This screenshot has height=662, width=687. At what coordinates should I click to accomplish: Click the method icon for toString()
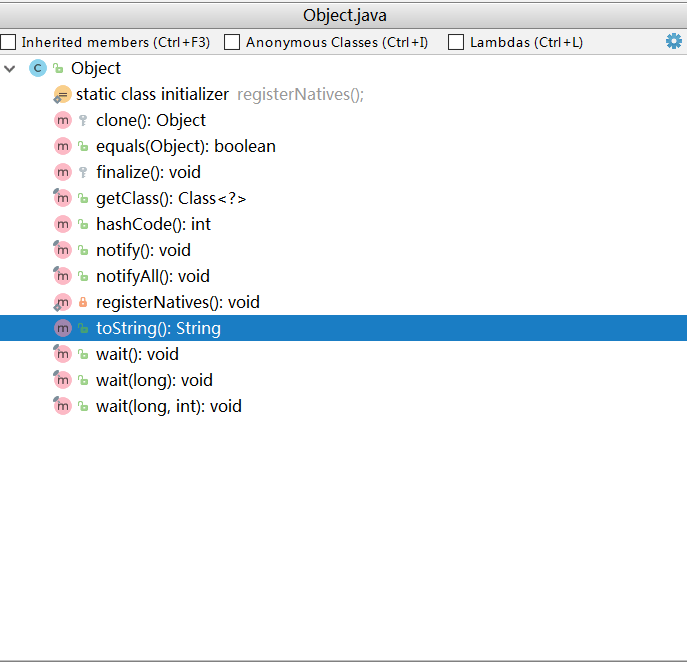[63, 328]
